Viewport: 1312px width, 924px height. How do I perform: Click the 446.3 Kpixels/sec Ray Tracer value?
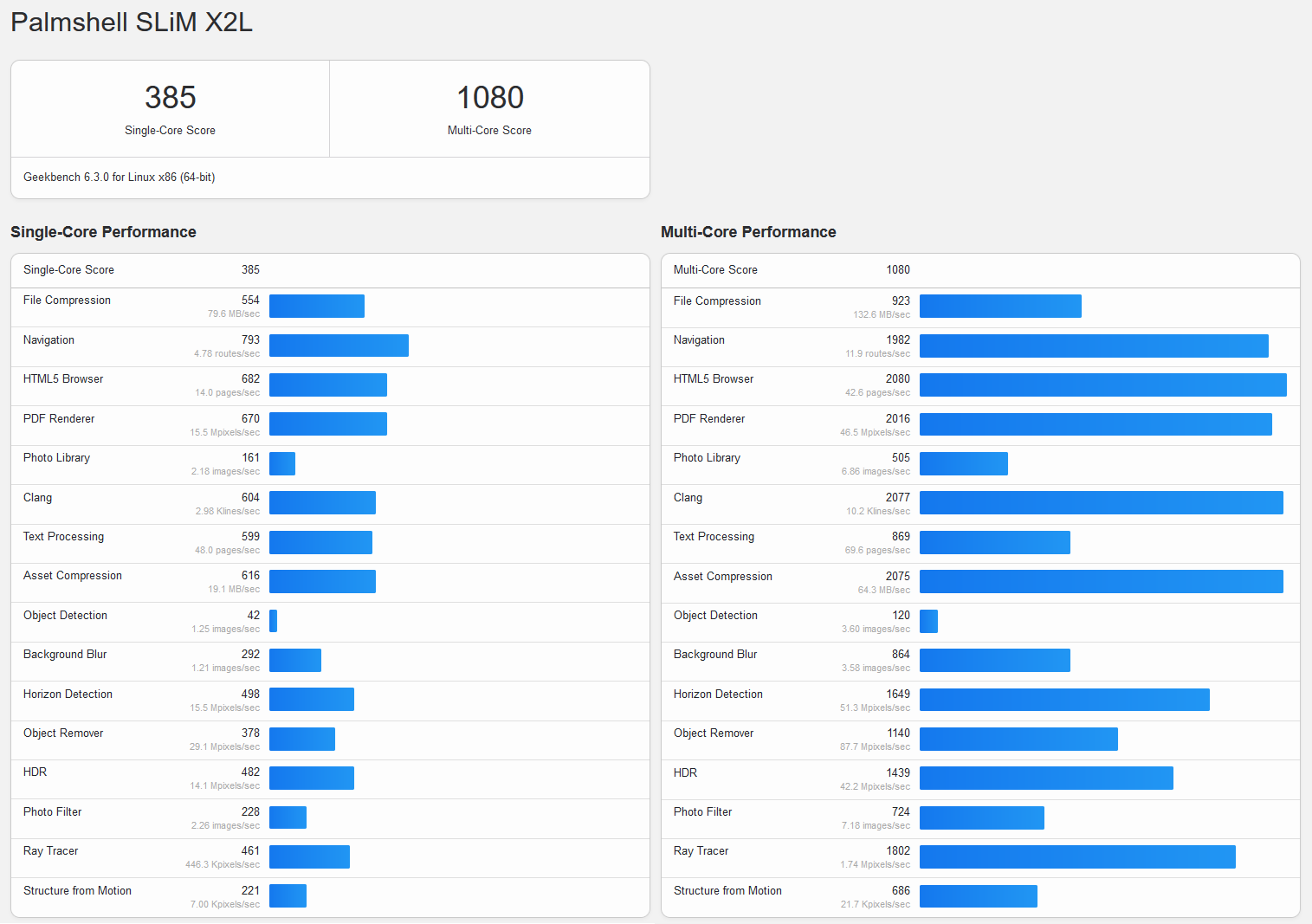pos(223,864)
